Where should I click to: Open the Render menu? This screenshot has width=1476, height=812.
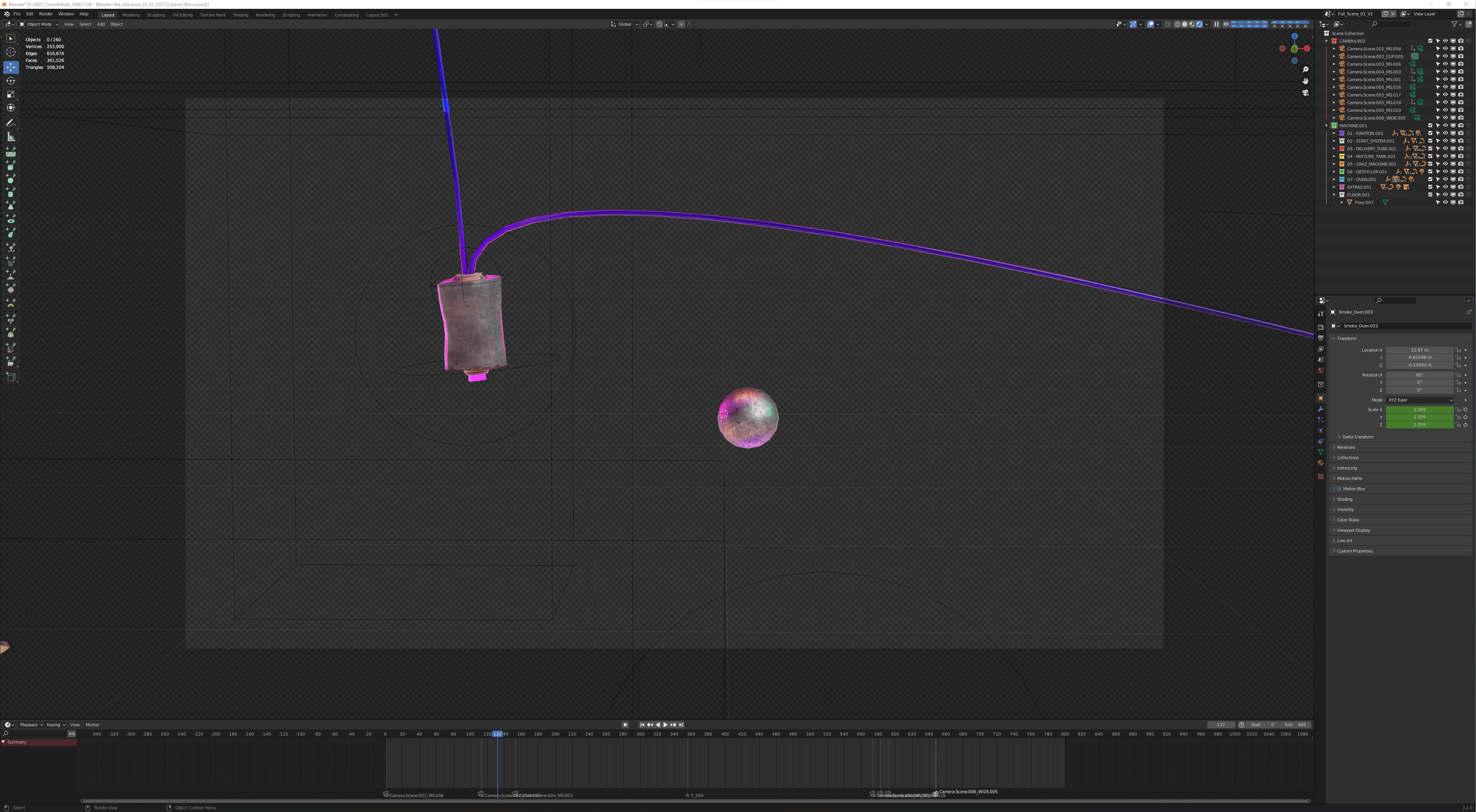point(46,14)
